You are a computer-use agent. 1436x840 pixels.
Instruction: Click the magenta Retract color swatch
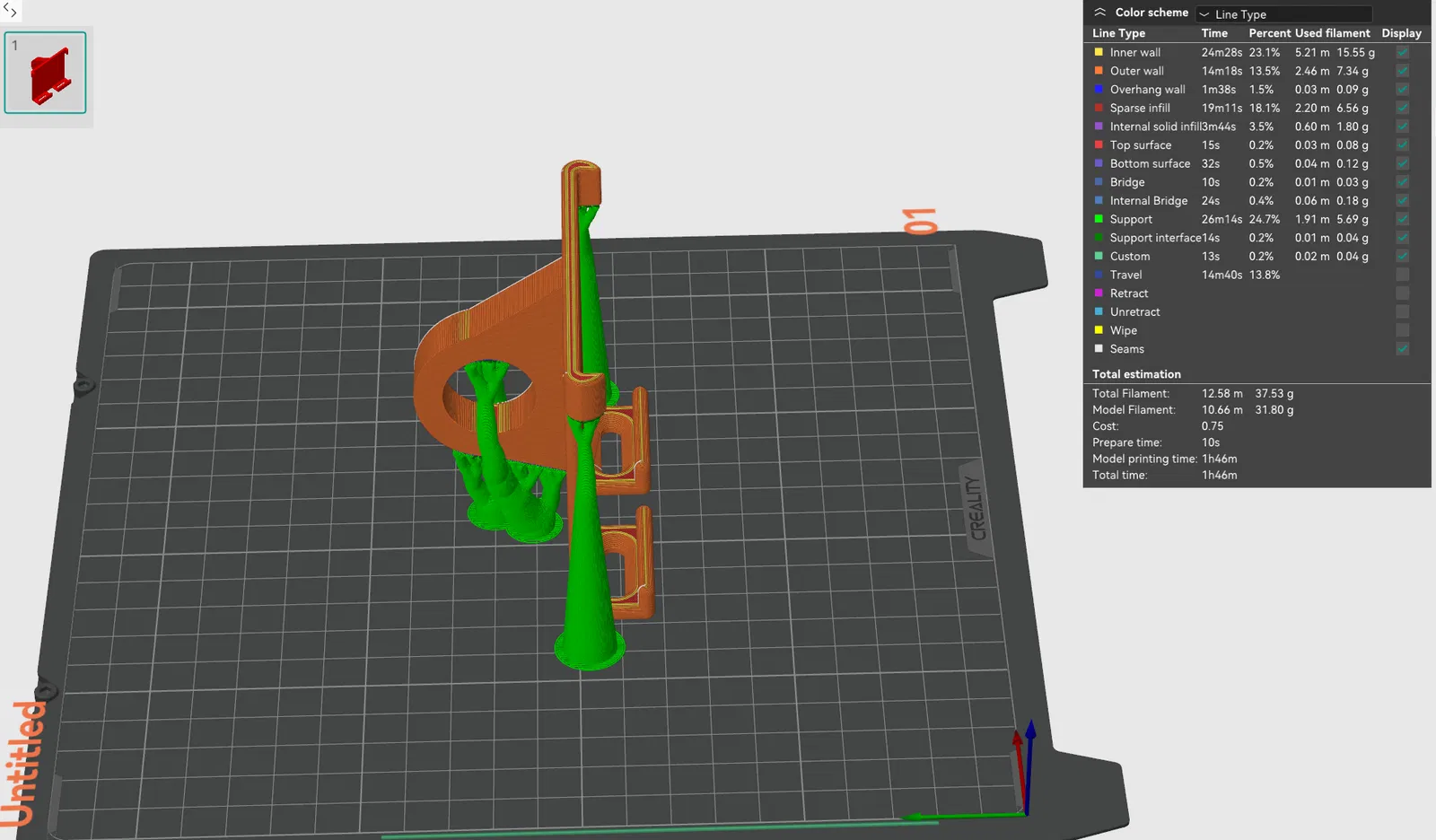pyautogui.click(x=1099, y=293)
